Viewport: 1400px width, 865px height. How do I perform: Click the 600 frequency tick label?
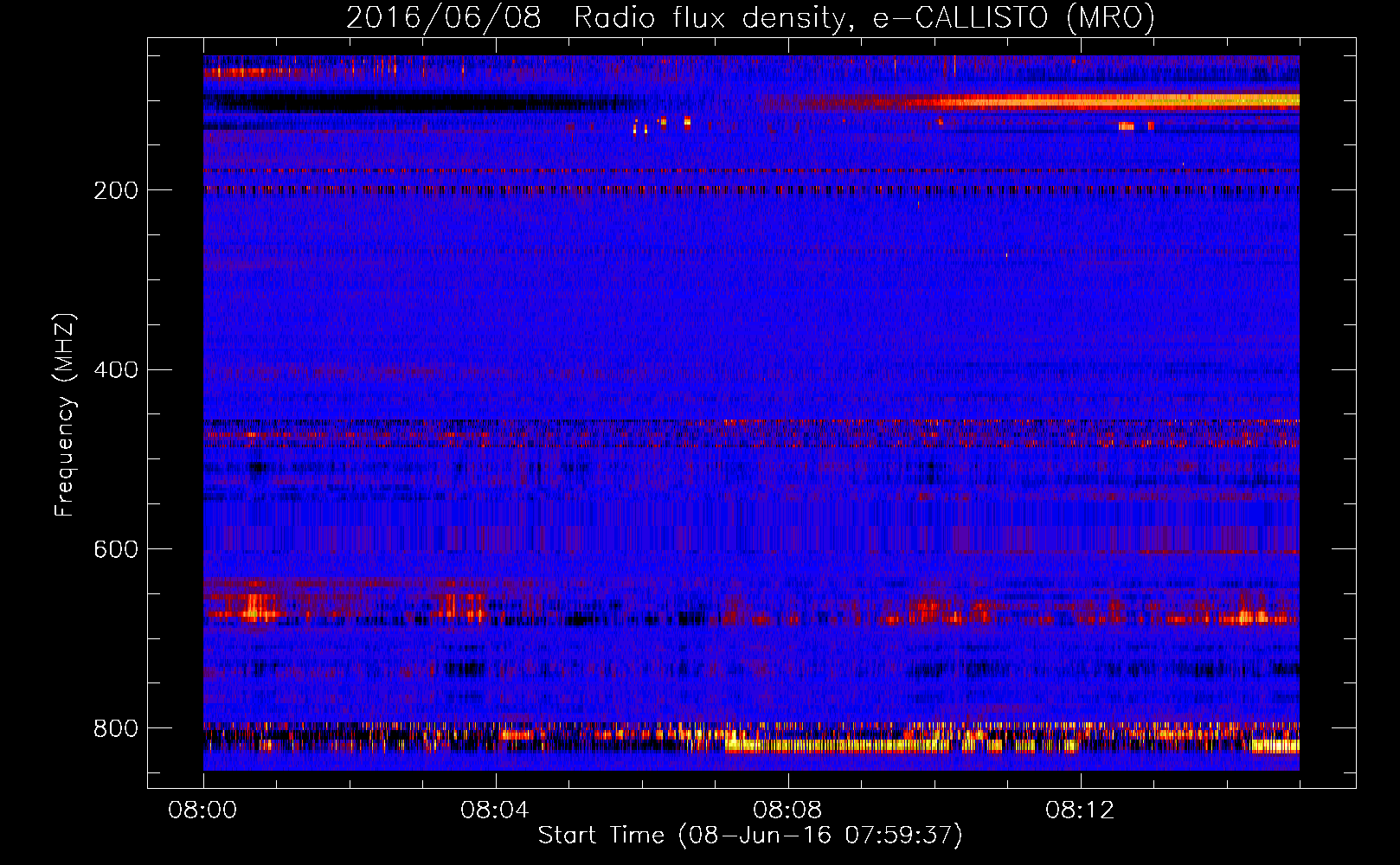[x=116, y=550]
